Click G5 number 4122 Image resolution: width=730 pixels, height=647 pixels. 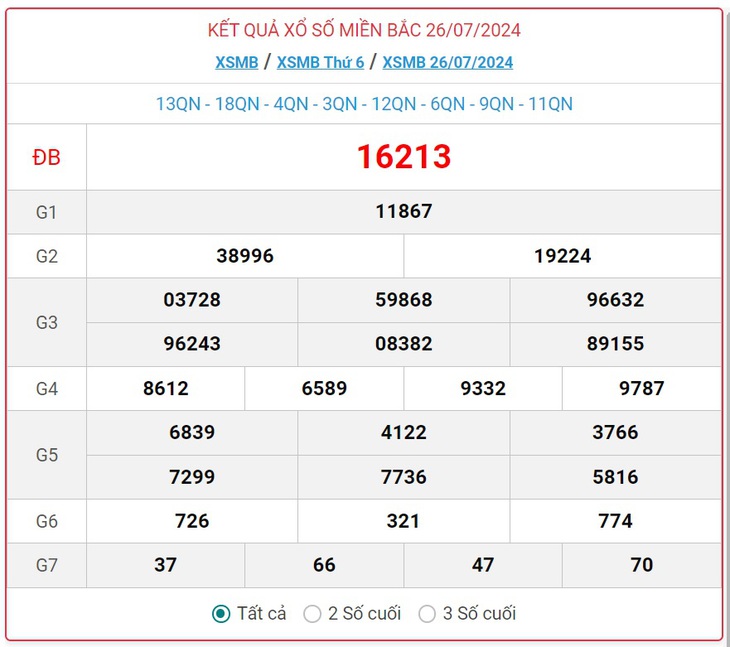(x=404, y=432)
